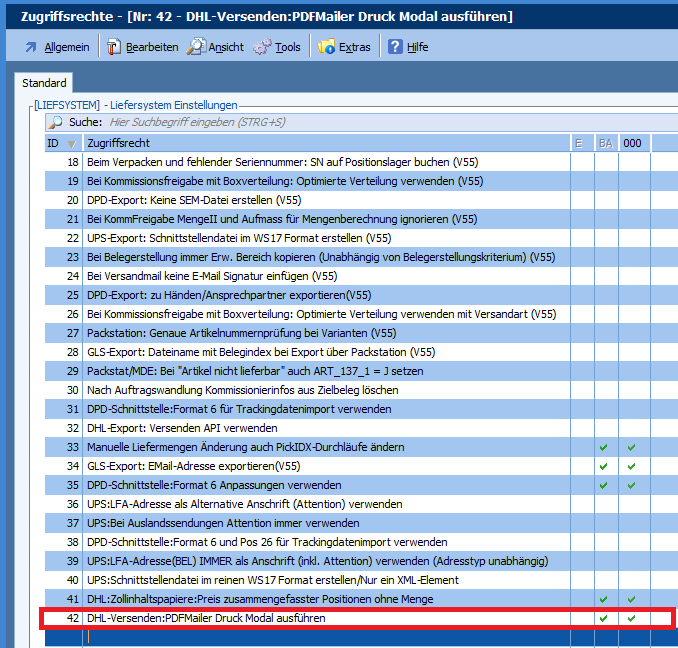This screenshot has width=678, height=648.
Task: Toggle BA checkmark for row 35
Action: 603,485
